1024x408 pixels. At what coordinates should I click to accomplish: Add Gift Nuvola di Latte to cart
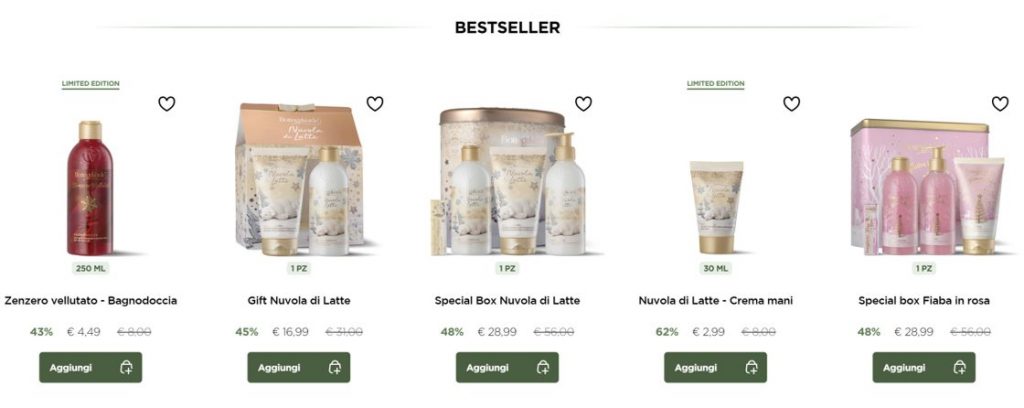click(298, 368)
